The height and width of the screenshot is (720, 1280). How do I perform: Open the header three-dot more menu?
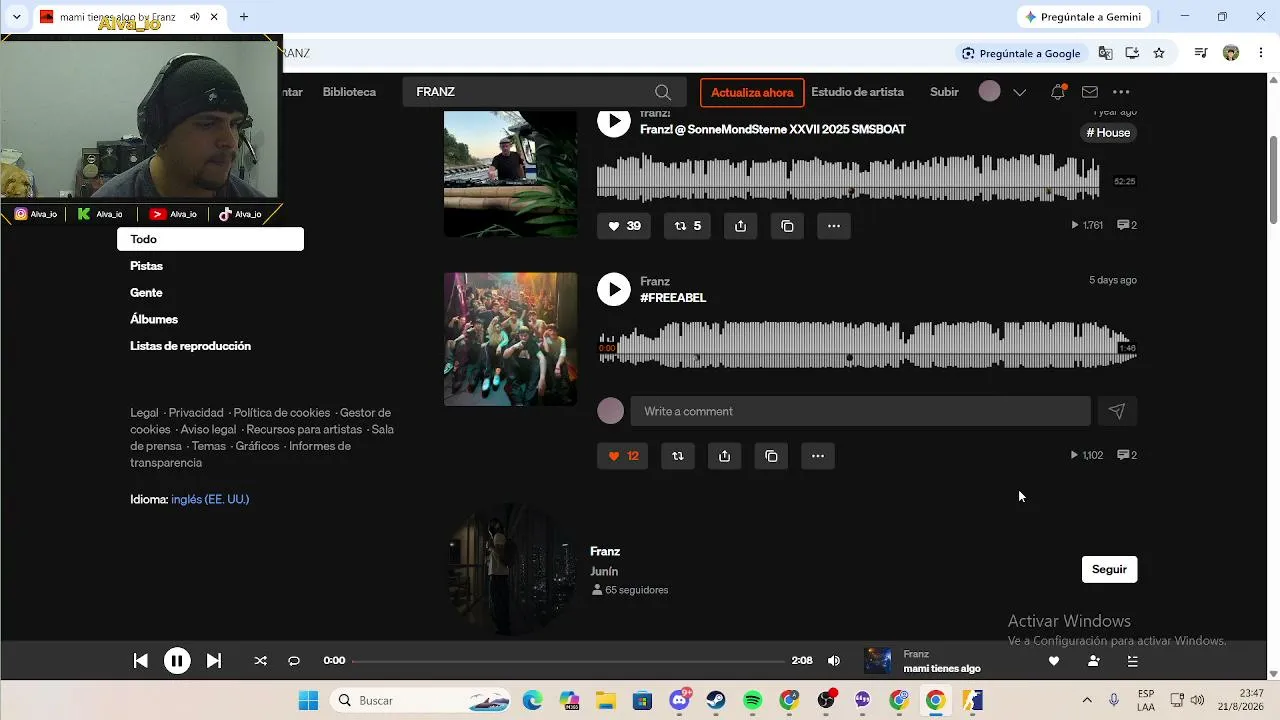coord(1121,92)
